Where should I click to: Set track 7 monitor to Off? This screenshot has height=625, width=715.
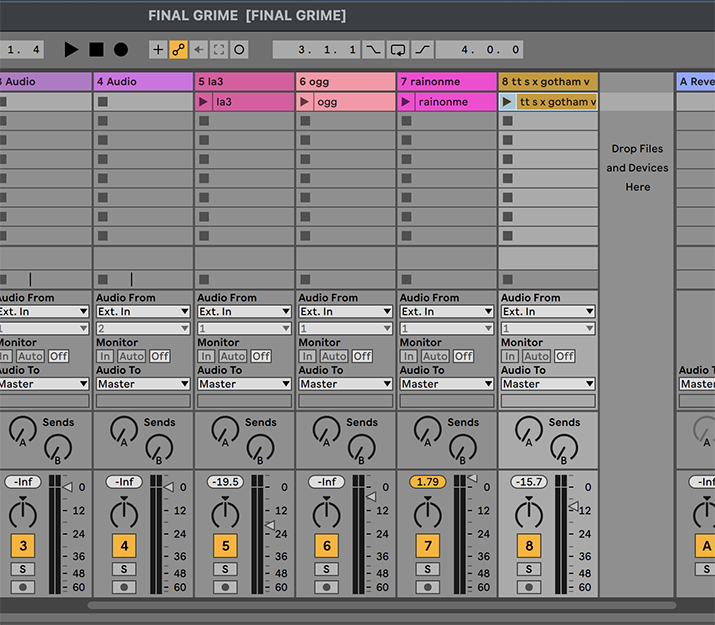pos(464,356)
